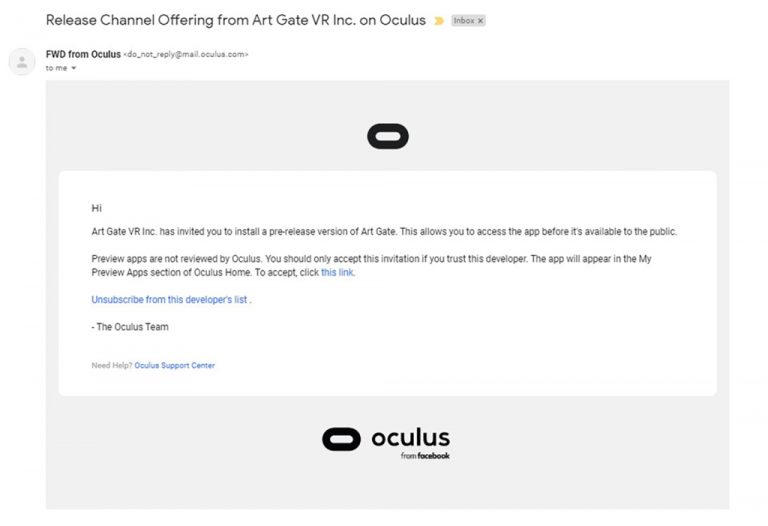Screen dimensions: 768x526
Task: Click the 'oculus' wordmark in footer
Action: point(410,437)
